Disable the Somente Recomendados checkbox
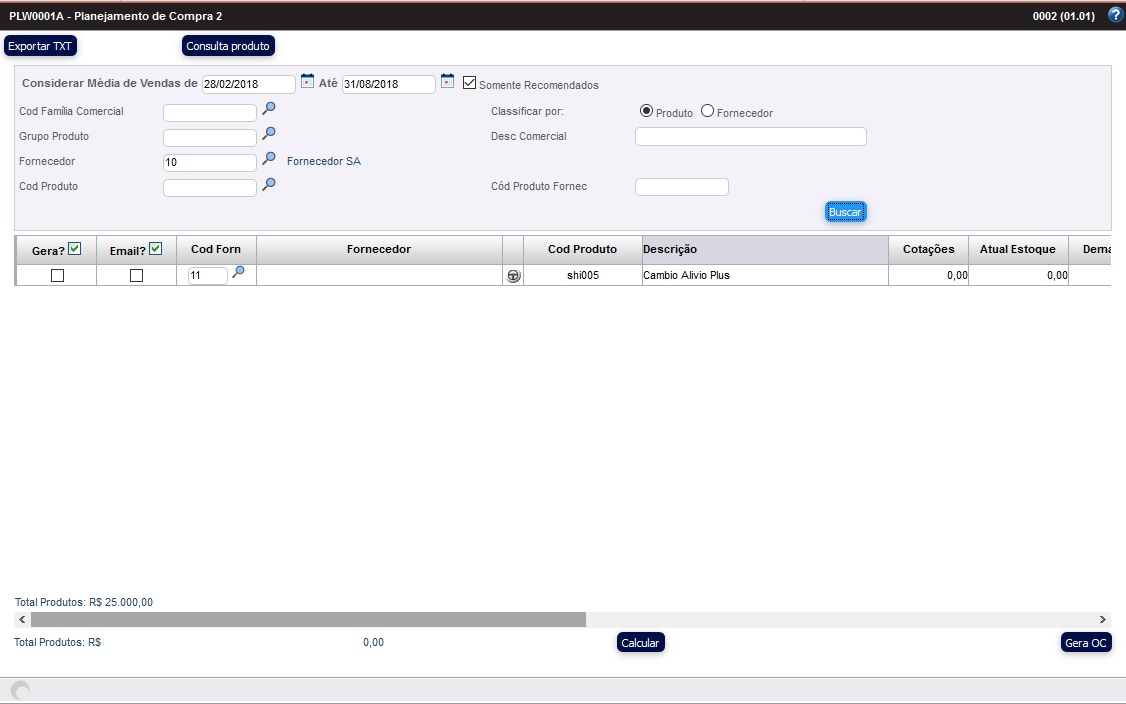The image size is (1126, 704). 469,82
